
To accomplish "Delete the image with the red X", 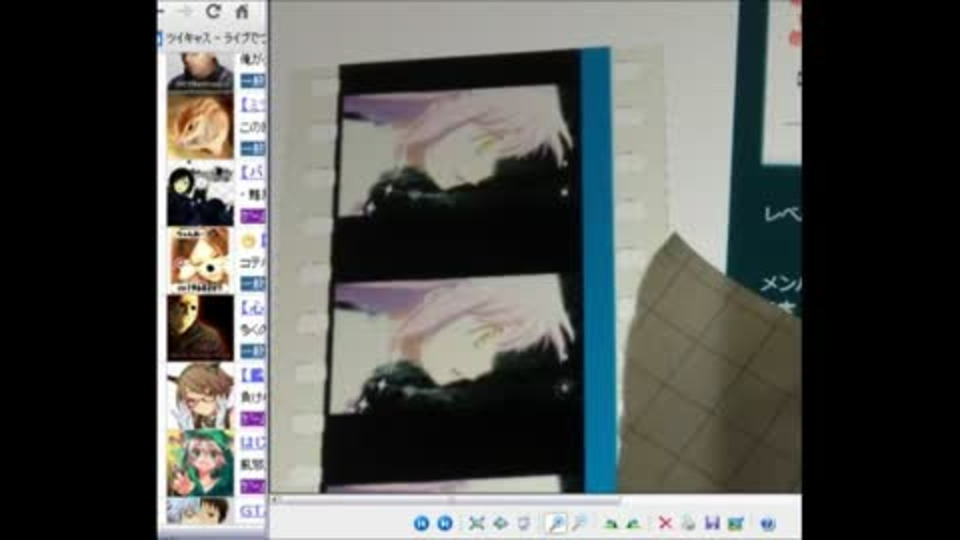I will [665, 523].
